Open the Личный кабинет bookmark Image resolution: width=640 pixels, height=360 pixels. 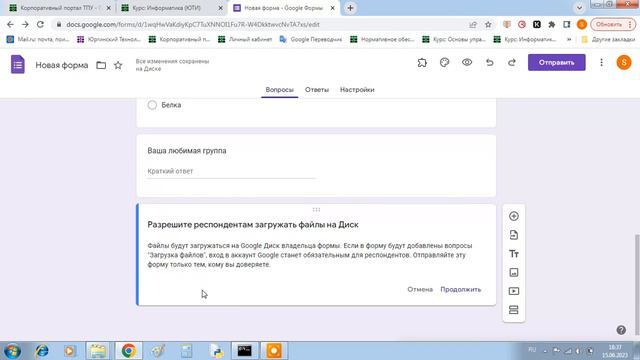[245, 40]
